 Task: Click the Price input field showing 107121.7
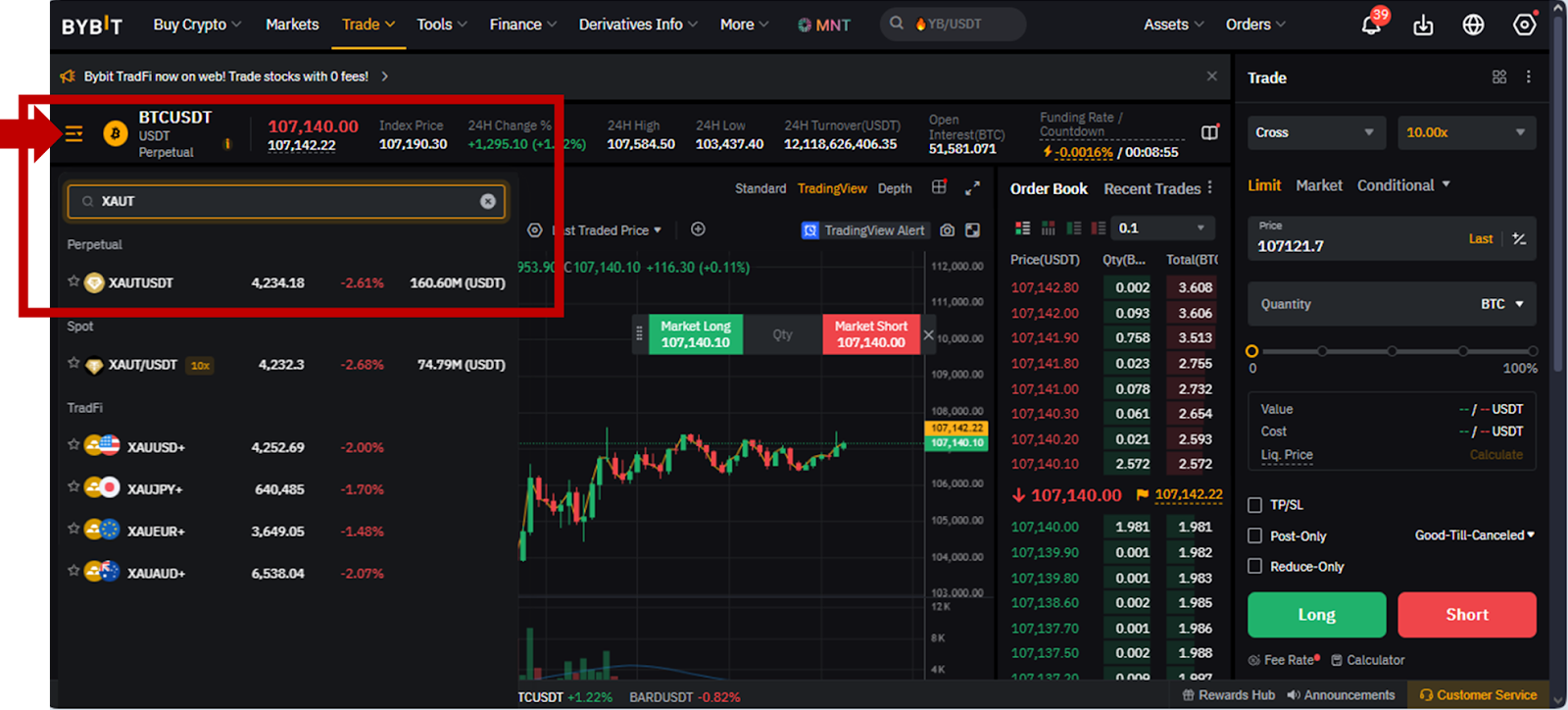1392,238
